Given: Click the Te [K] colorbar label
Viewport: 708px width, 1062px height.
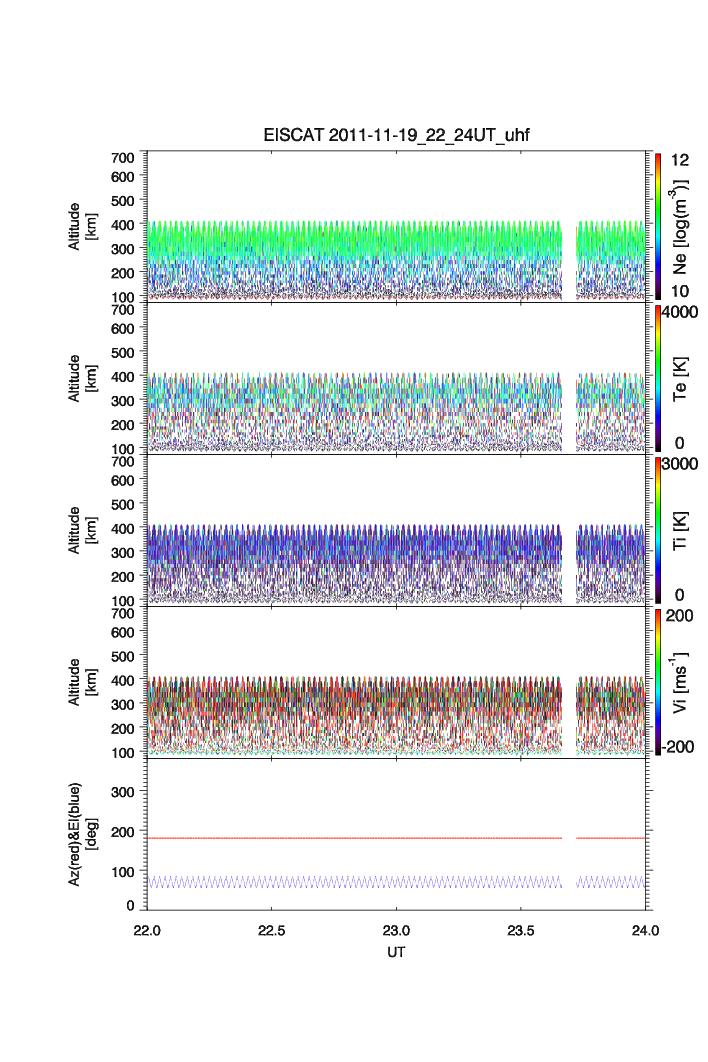Looking at the screenshot, I should pos(681,378).
